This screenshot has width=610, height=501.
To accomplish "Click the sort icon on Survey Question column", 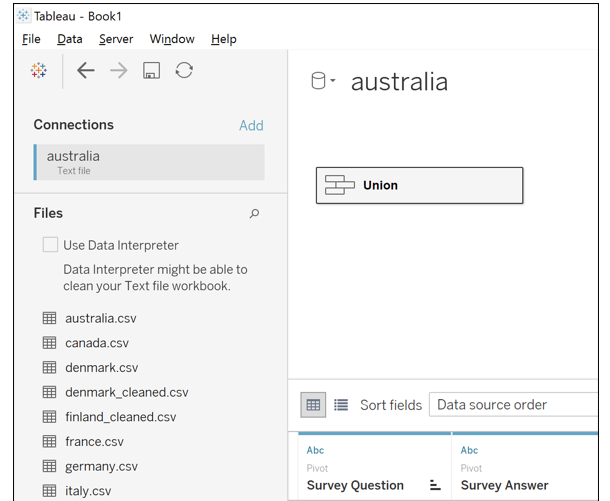I will click(435, 485).
